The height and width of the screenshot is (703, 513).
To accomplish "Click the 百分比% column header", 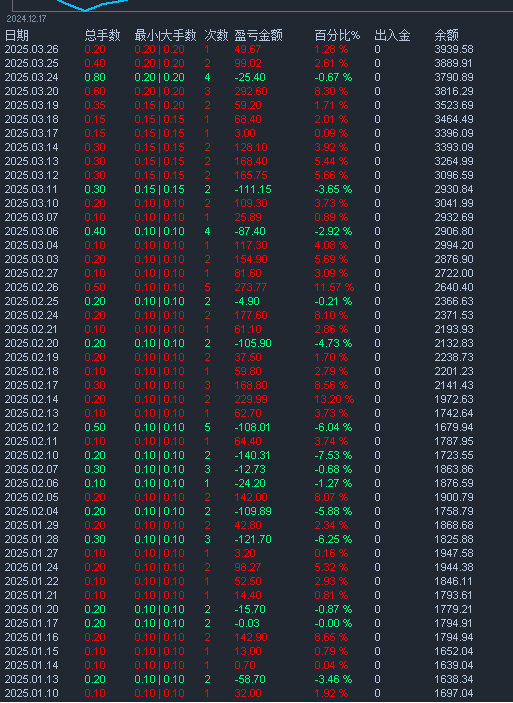I will coord(337,35).
